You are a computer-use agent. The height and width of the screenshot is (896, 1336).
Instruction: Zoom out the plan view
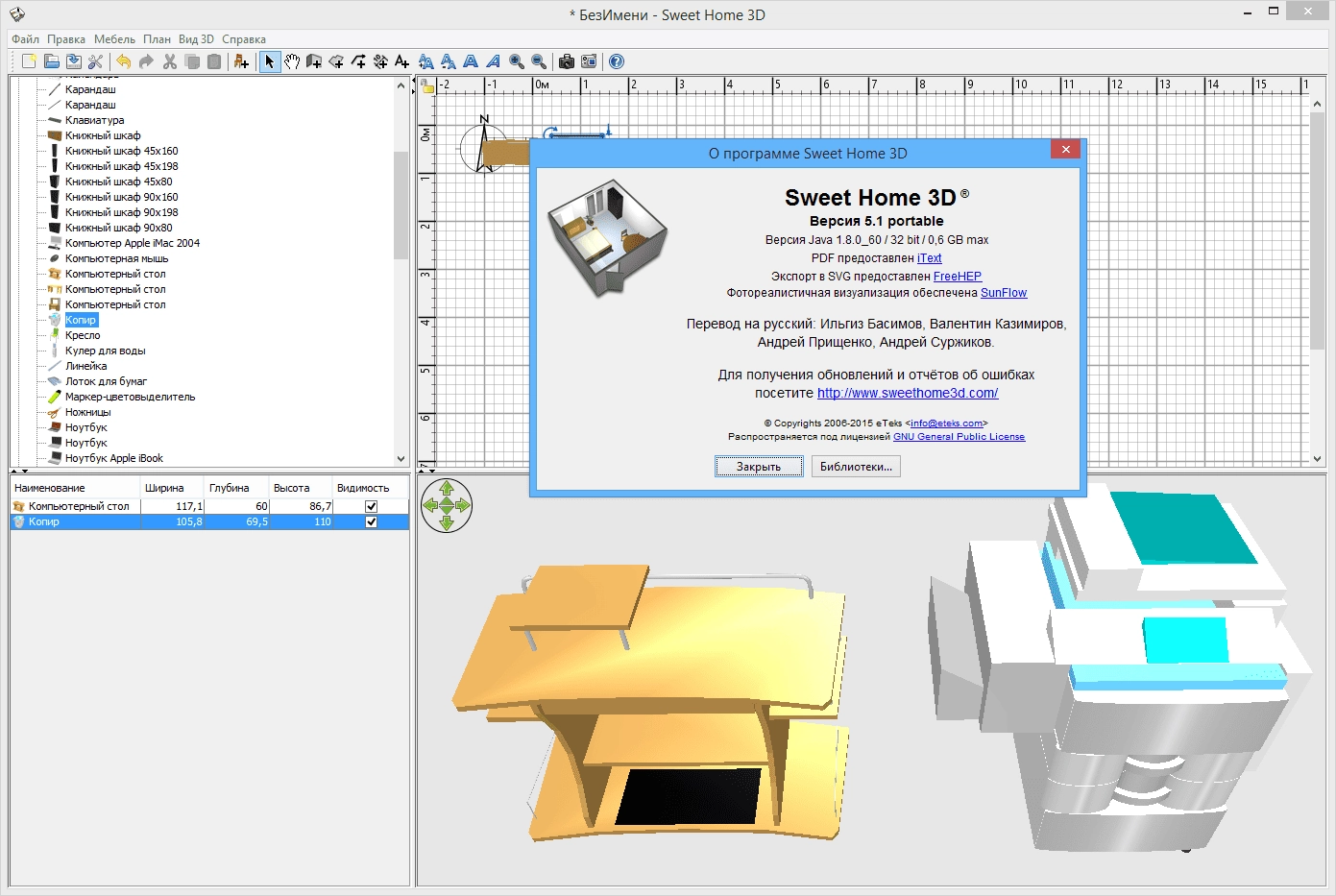pos(539,61)
